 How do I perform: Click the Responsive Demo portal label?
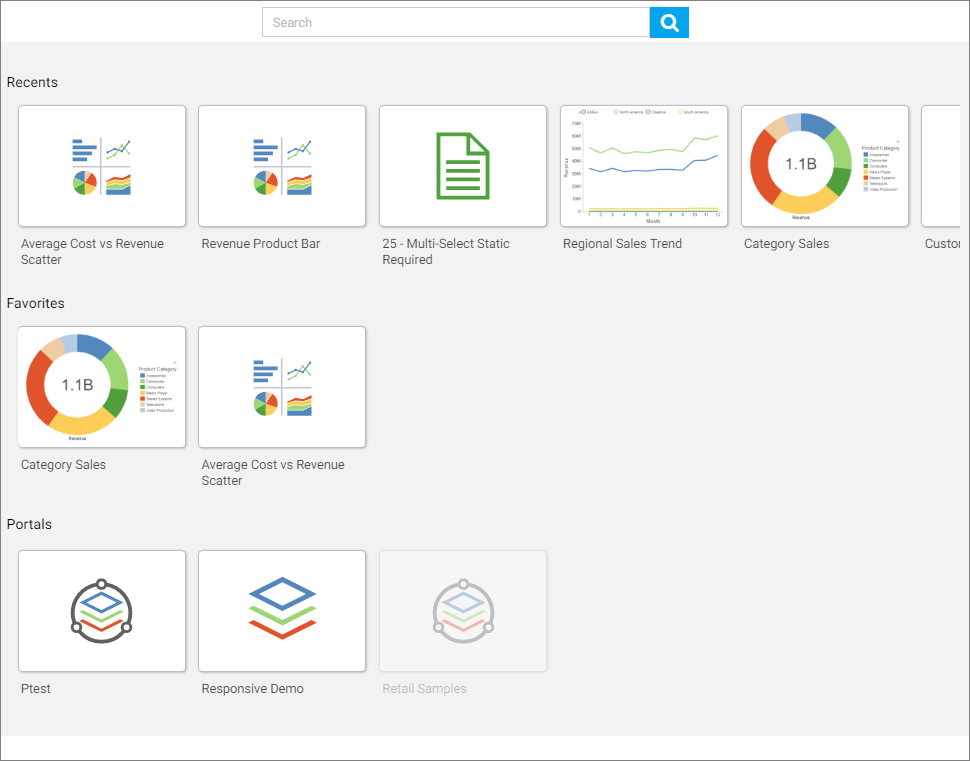click(252, 689)
